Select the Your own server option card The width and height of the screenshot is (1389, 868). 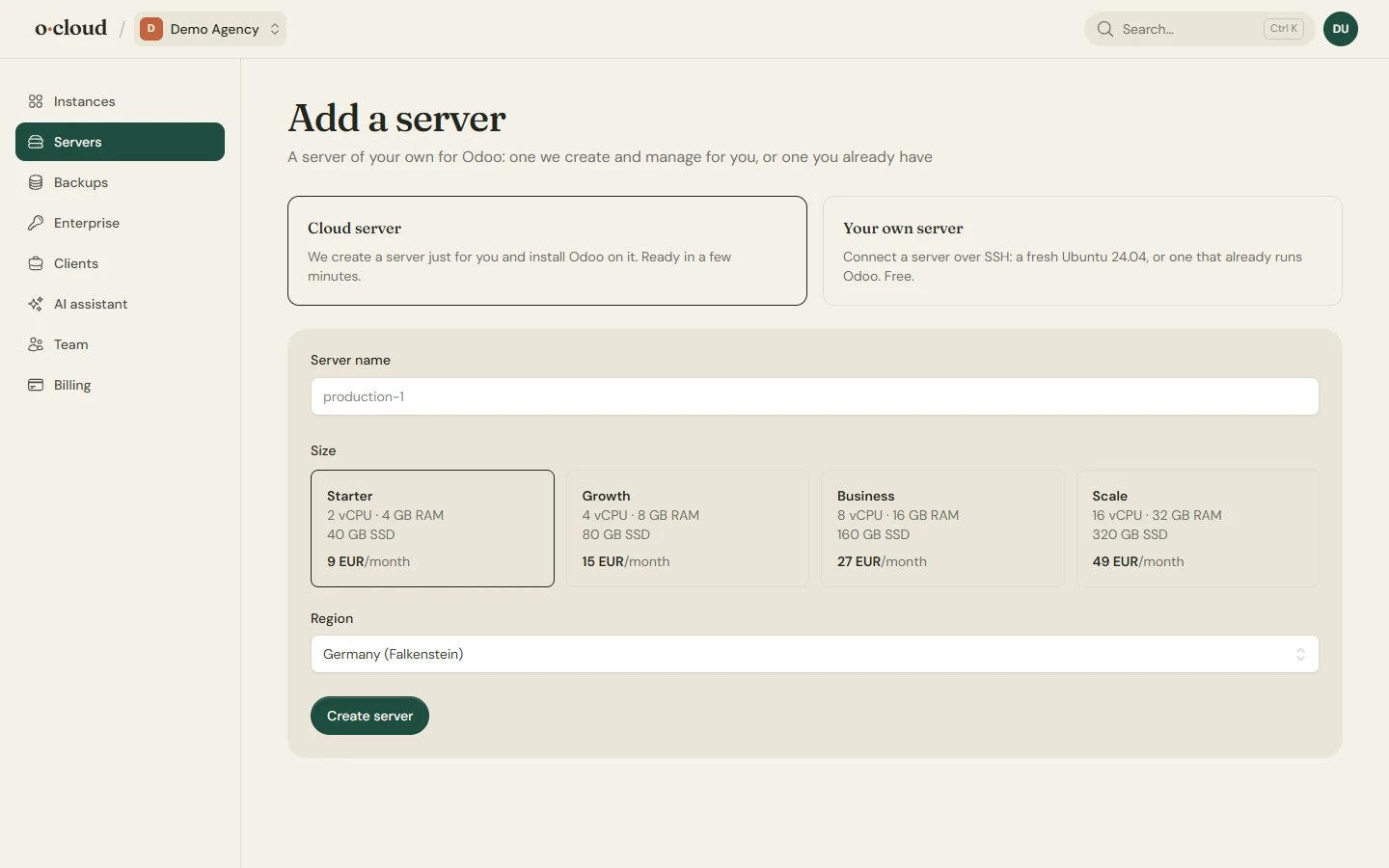click(x=1082, y=251)
